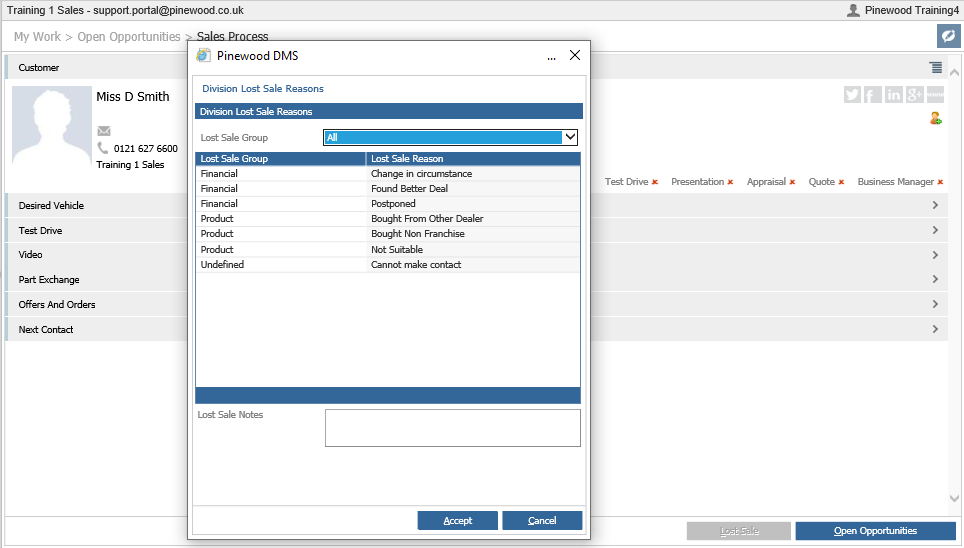Sort by Lost Sale Group column header

coord(280,159)
